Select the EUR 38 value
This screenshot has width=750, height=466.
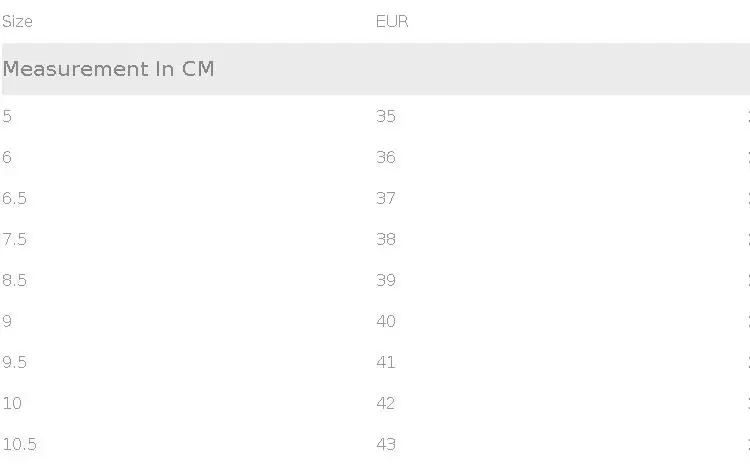coord(386,239)
